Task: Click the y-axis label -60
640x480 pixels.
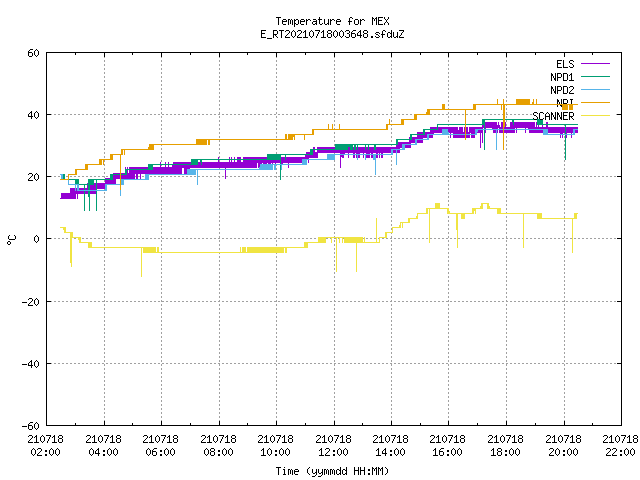Action: pos(31,426)
